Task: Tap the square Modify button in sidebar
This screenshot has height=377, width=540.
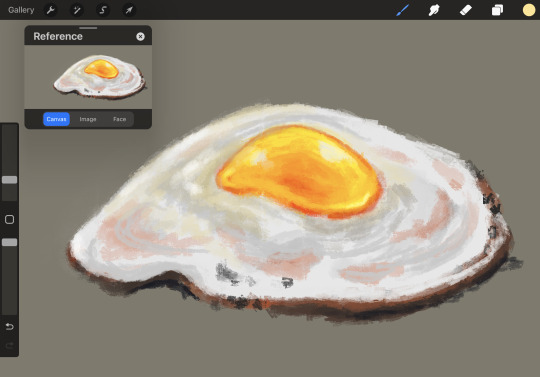Action: point(10,220)
